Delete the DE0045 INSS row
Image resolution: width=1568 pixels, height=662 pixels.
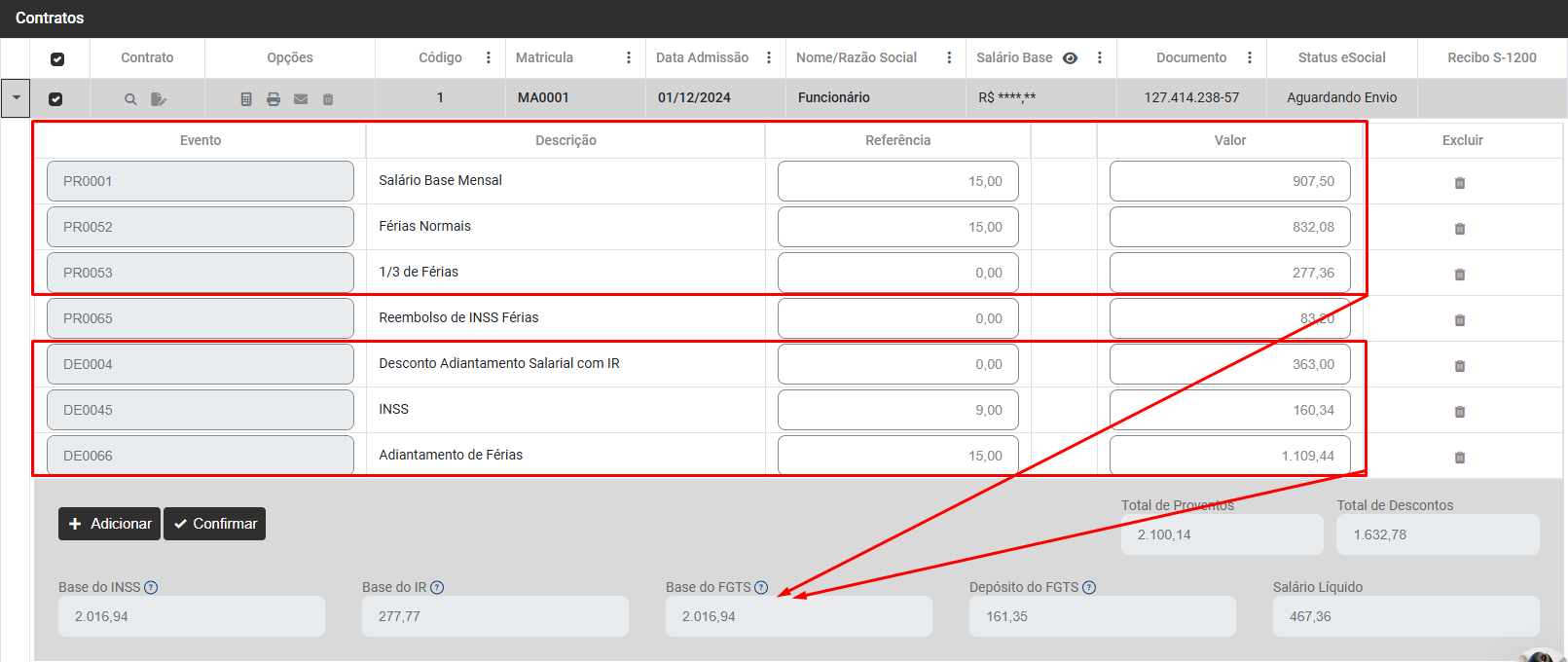[1460, 412]
